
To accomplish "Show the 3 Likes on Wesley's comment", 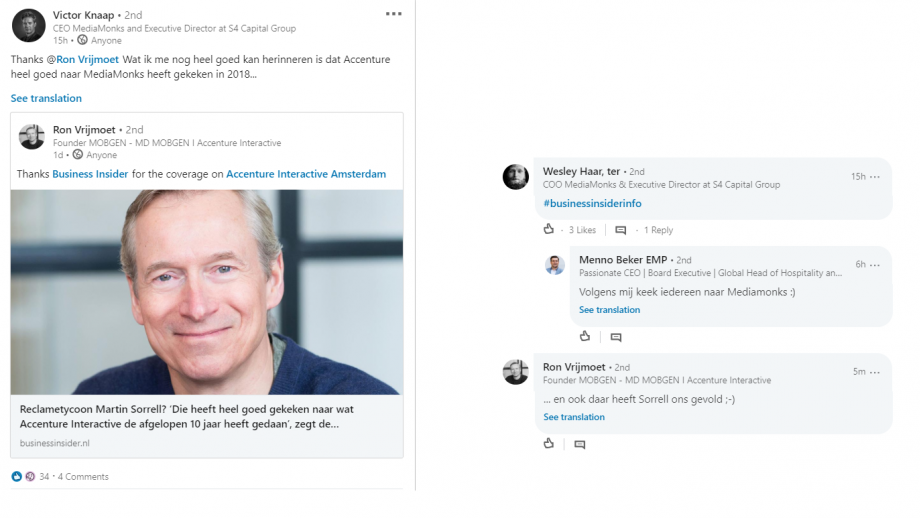I will [x=582, y=230].
